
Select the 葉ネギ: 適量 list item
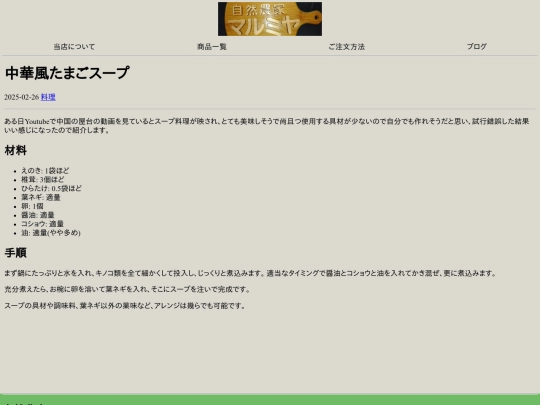[41, 197]
